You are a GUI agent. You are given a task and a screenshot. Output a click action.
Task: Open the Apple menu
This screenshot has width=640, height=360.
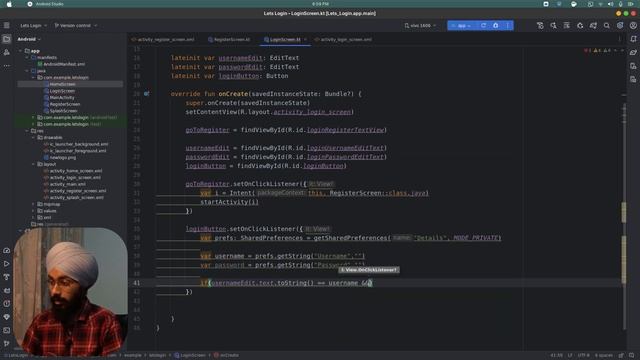click(x=9, y=4)
